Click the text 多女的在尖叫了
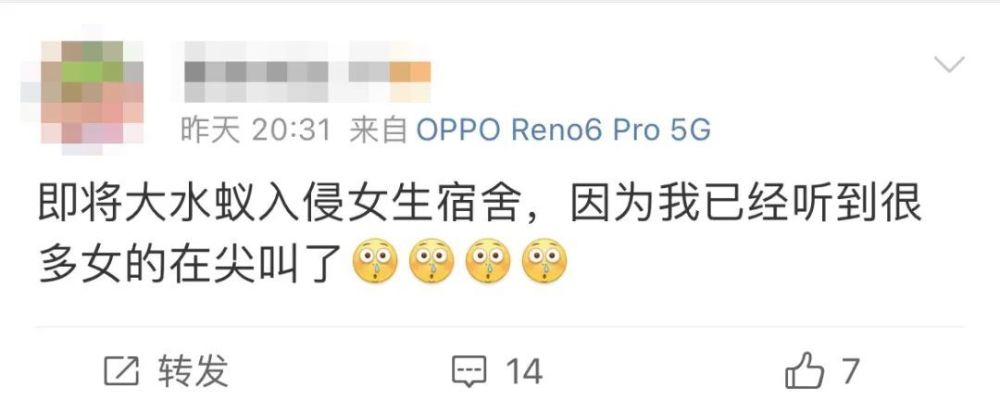 [188, 262]
